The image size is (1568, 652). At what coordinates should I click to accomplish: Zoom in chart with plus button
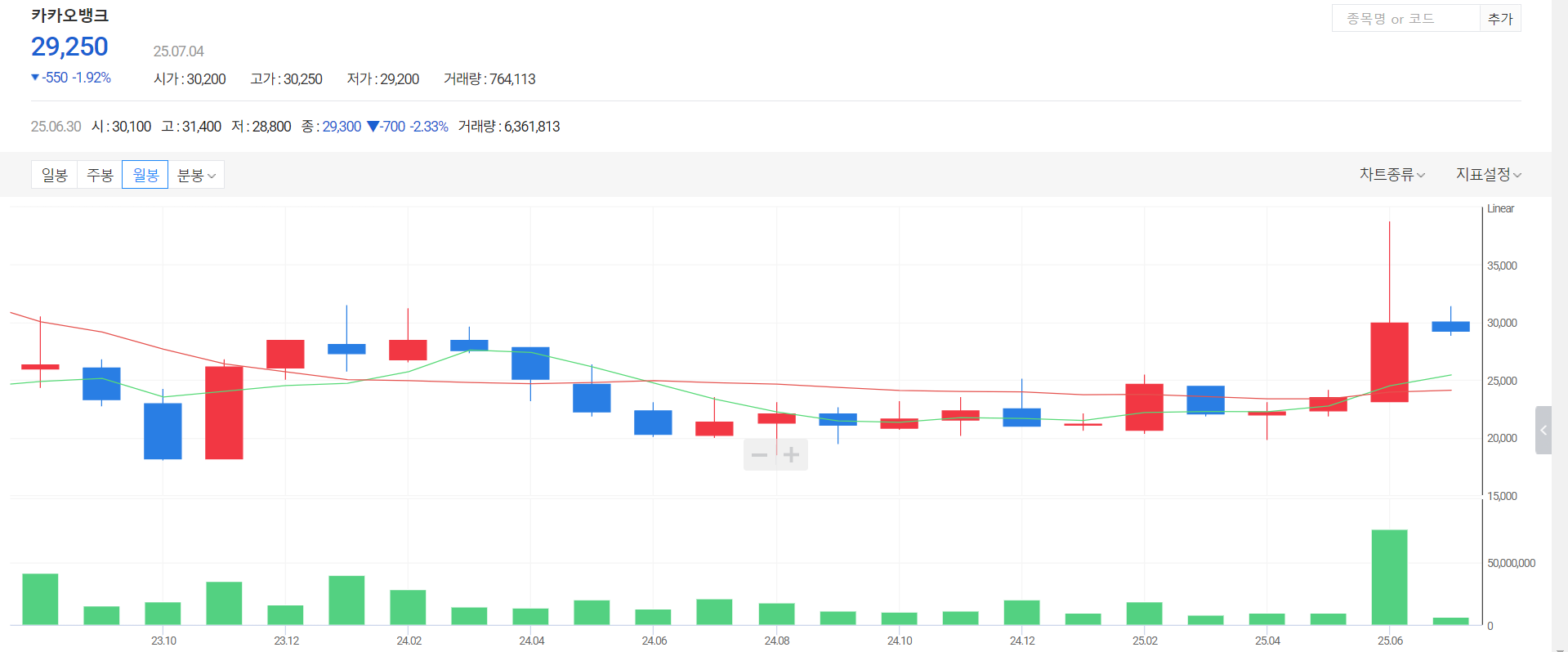tap(791, 454)
